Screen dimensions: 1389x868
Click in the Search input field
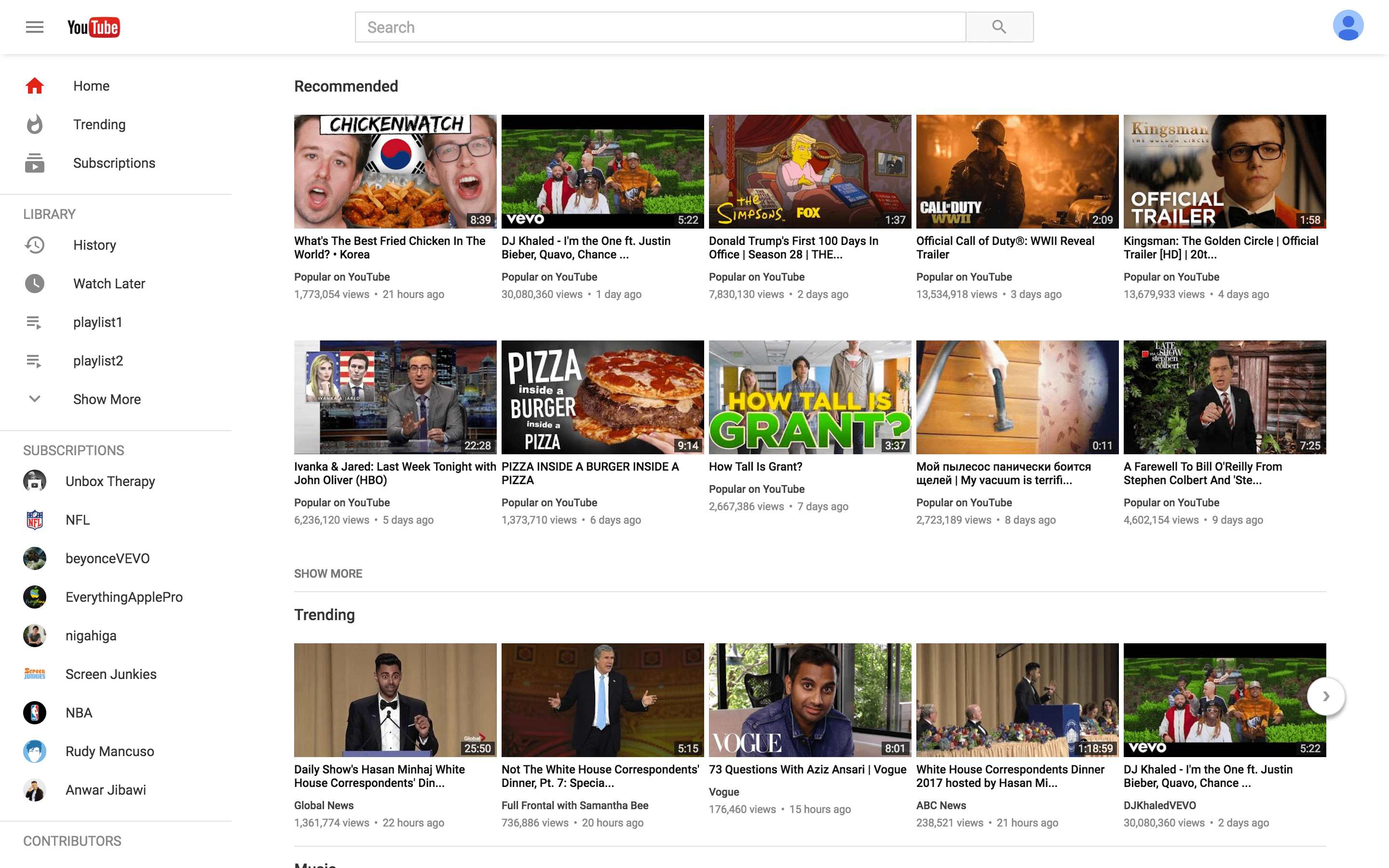coord(660,27)
